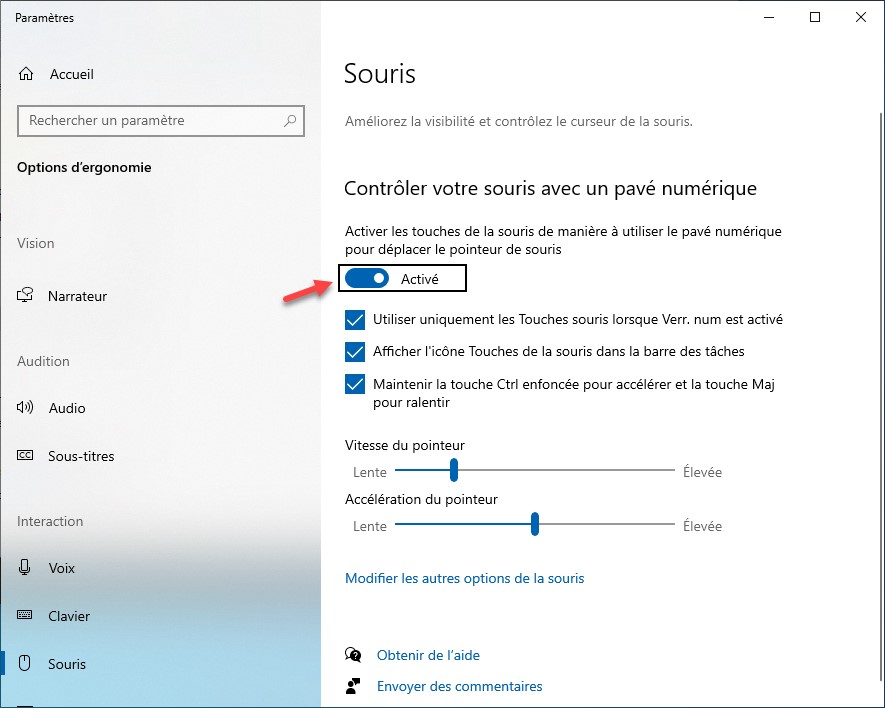Click the Élevée label of pointer speed
The width and height of the screenshot is (885, 708).
702,472
